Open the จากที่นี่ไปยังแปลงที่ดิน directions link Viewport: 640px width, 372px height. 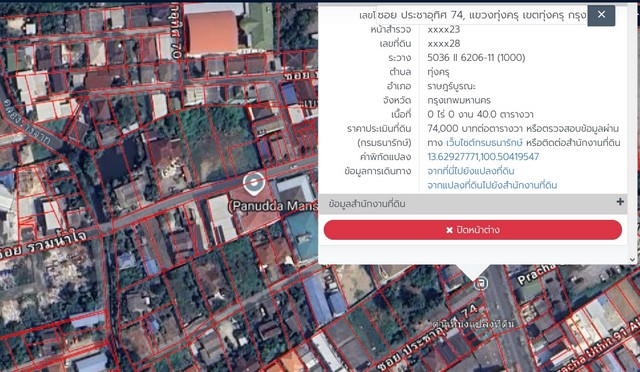(471, 171)
